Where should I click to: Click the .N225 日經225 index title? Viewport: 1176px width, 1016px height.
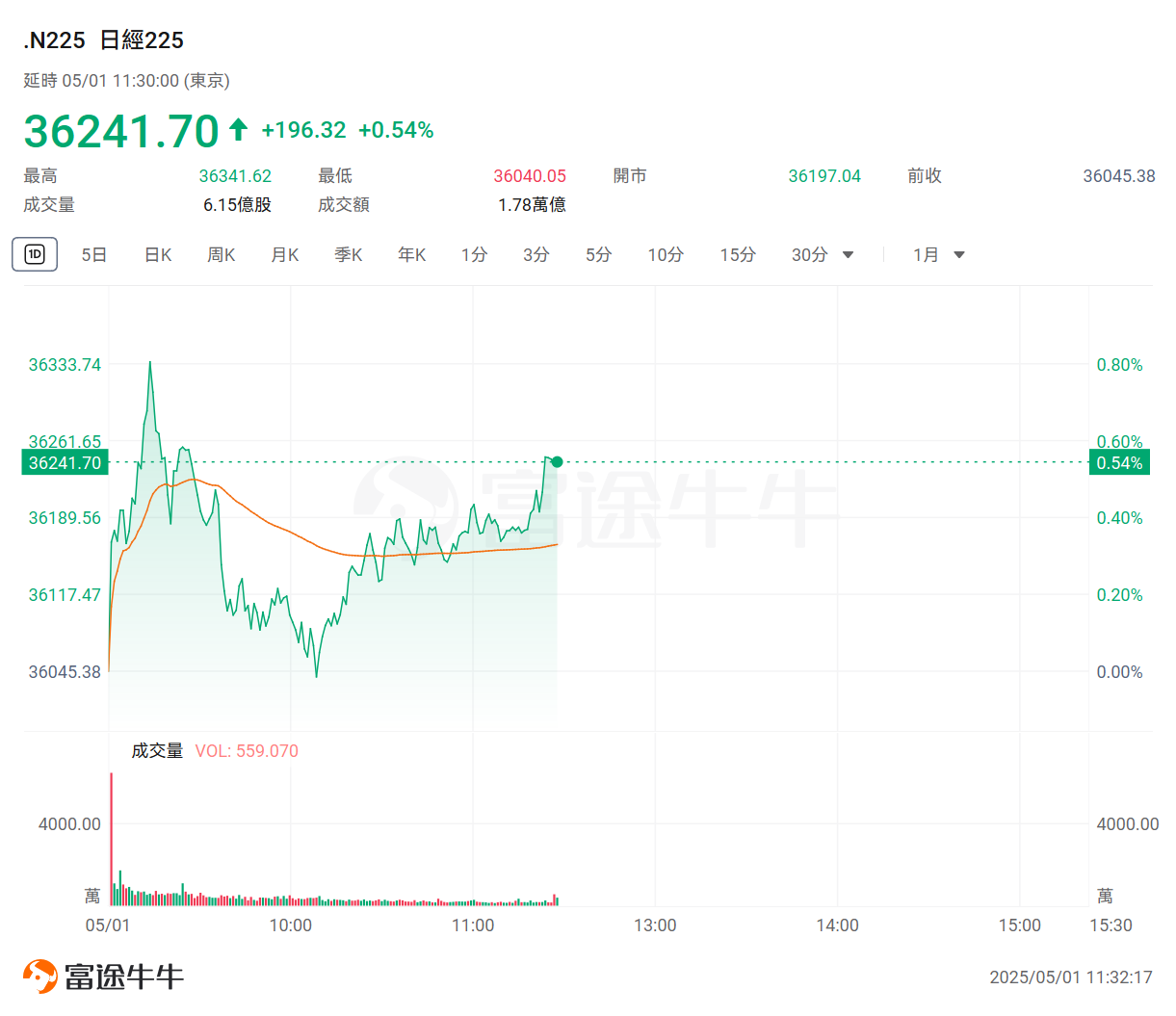coord(104,40)
